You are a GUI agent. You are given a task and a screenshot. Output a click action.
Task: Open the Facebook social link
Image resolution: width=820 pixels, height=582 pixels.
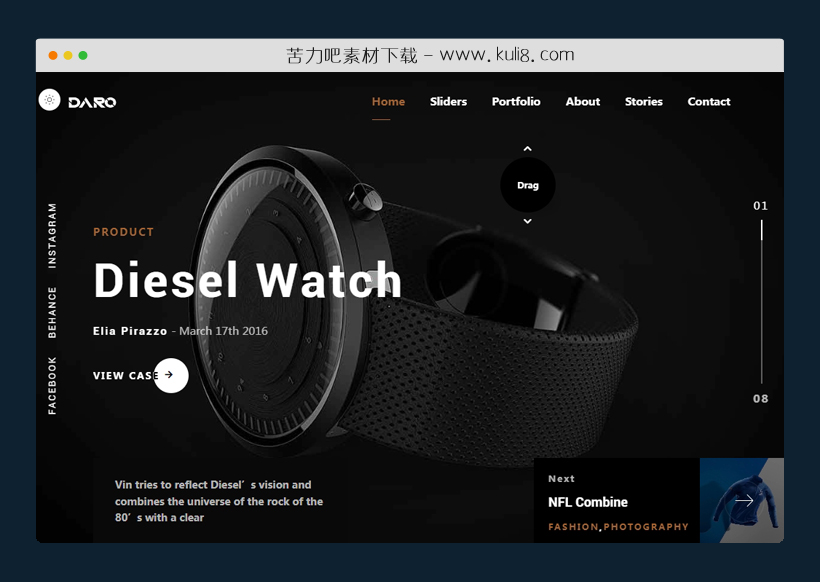tap(52, 386)
